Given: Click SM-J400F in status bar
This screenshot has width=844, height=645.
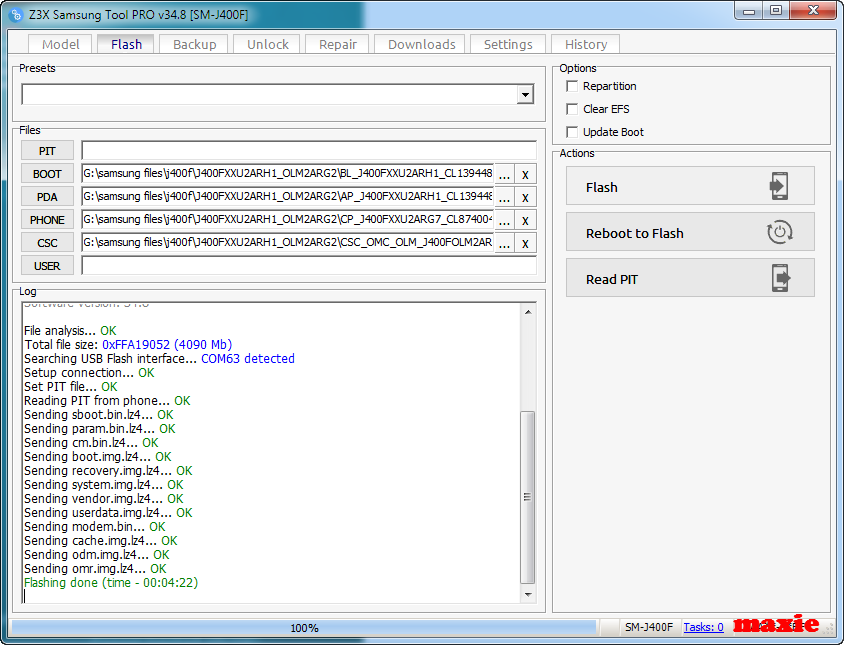Looking at the screenshot, I should coord(649,627).
